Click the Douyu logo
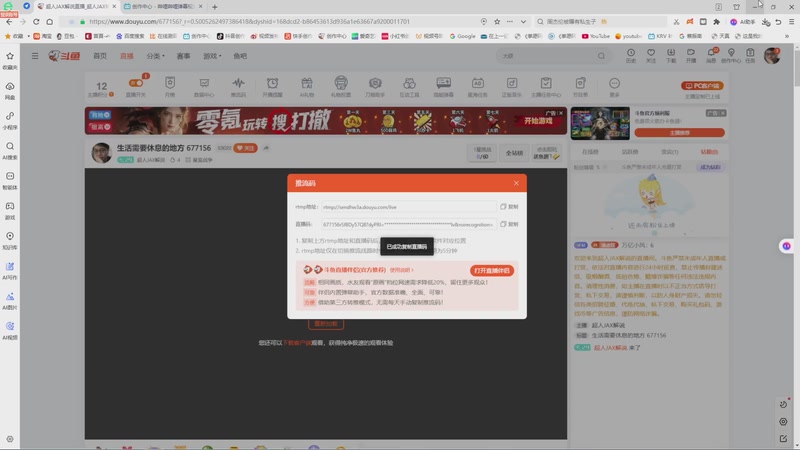The width and height of the screenshot is (800, 450). 64,56
